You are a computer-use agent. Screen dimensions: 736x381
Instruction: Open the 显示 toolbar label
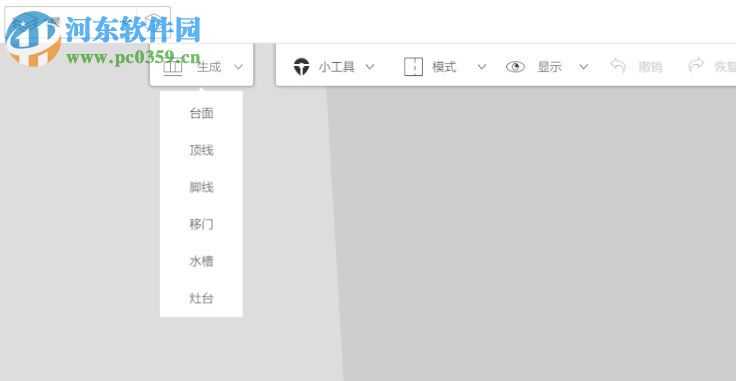pyautogui.click(x=550, y=67)
